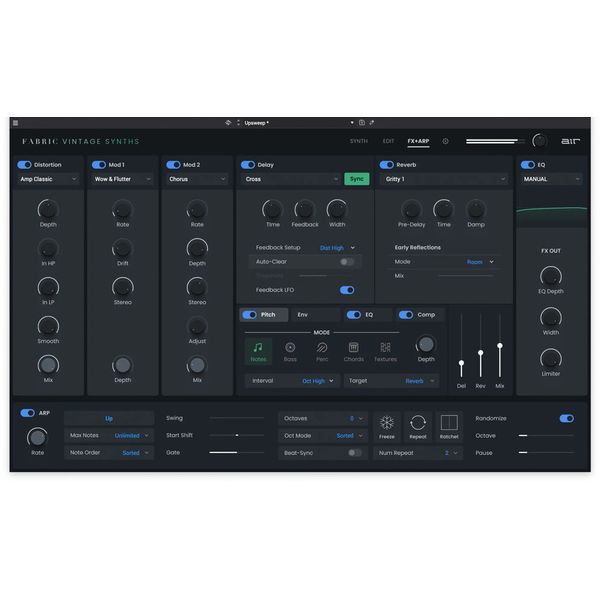Toggle the Distortion effect off

pyautogui.click(x=24, y=165)
